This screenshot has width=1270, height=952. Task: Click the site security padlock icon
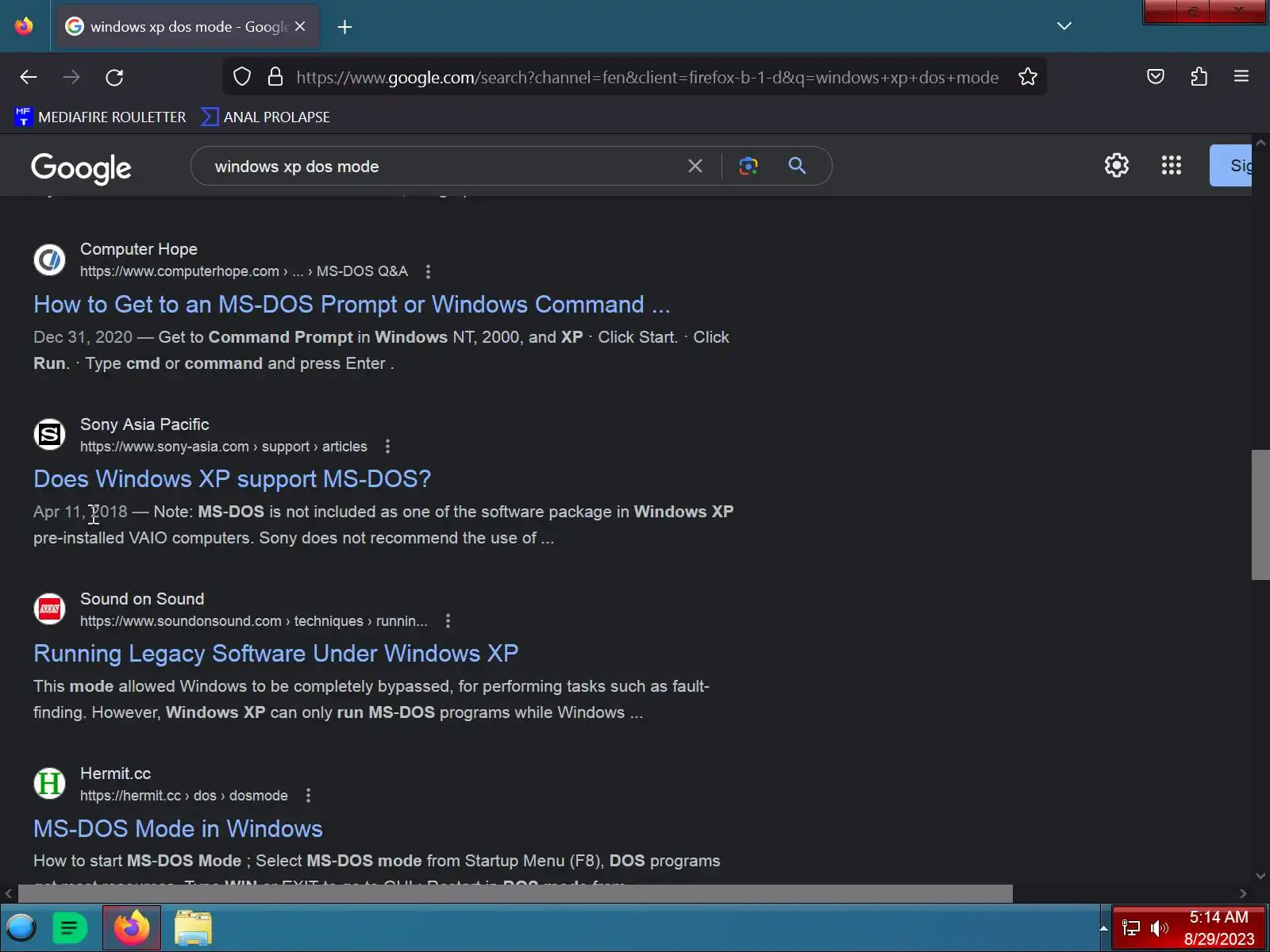pyautogui.click(x=275, y=77)
